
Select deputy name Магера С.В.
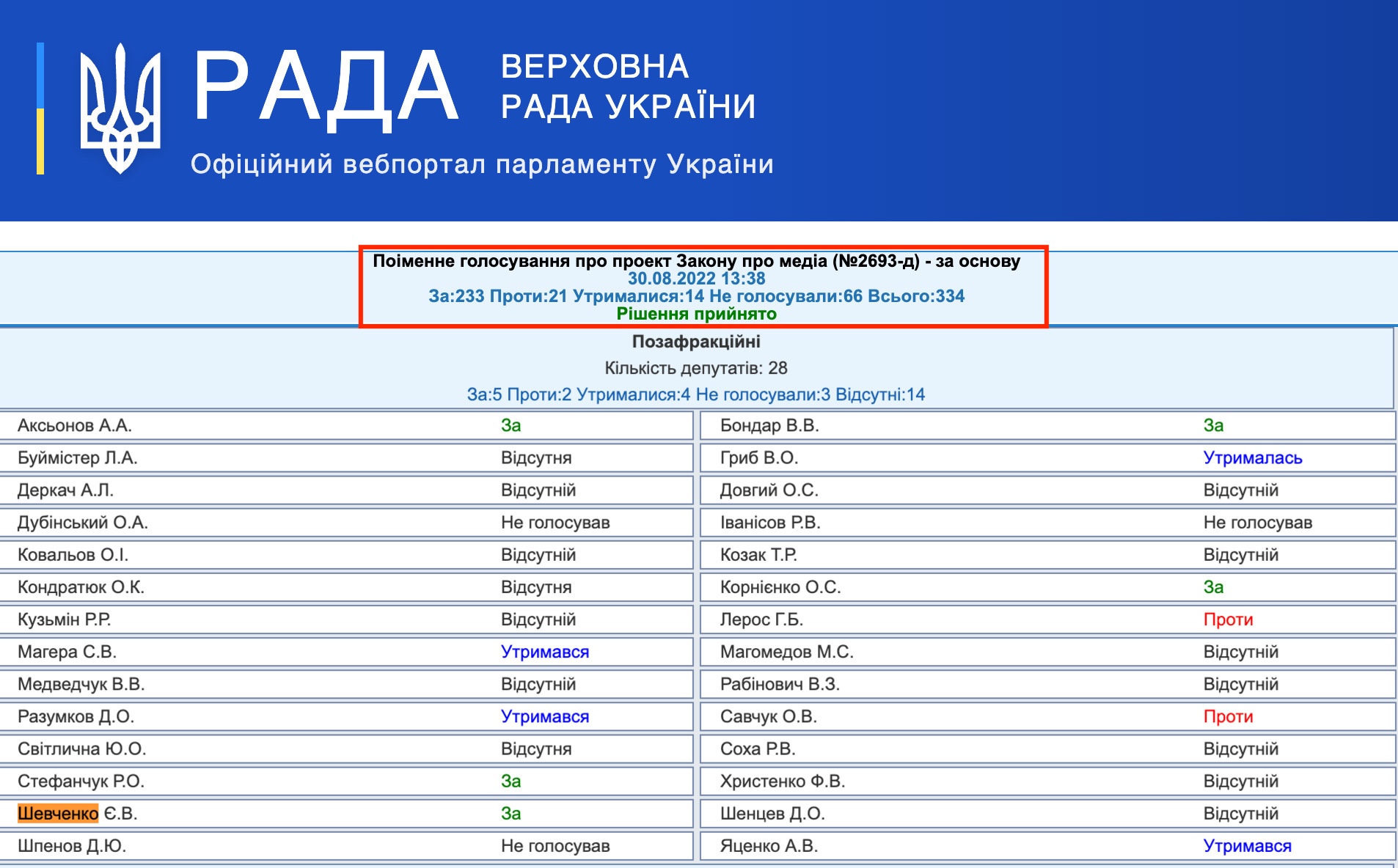click(67, 651)
